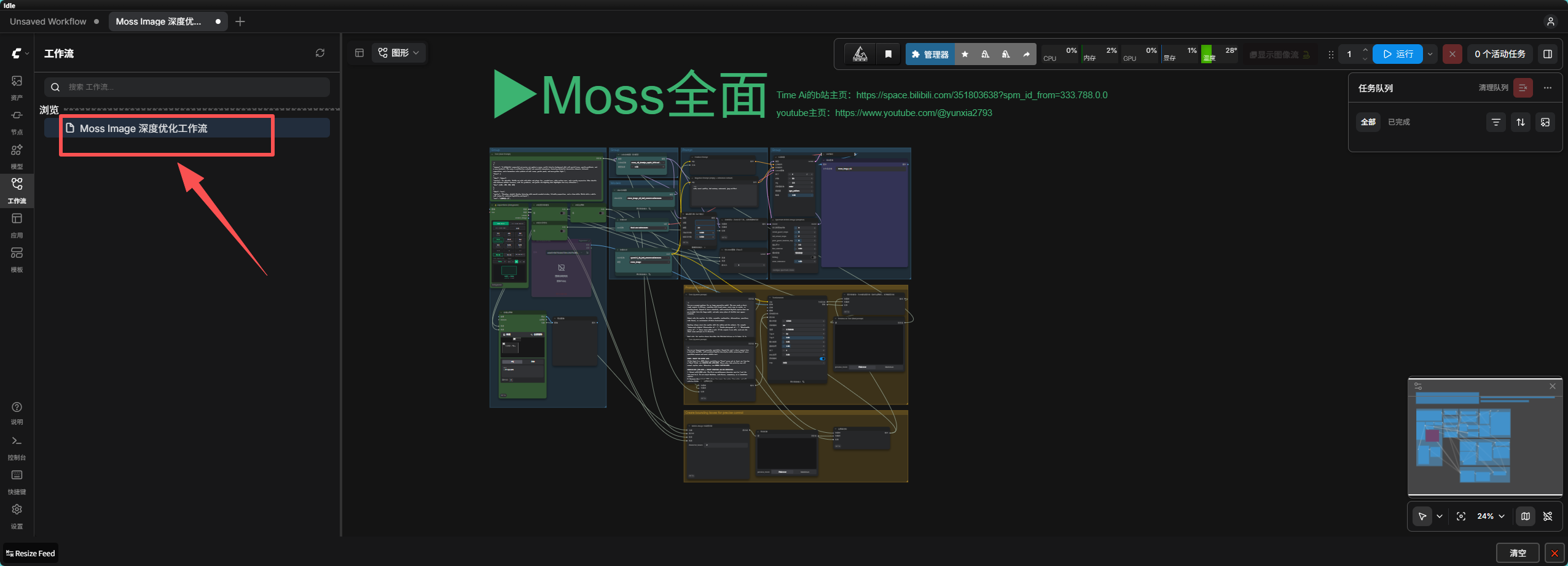
Task: Open the 设置 settings gear
Action: click(17, 516)
